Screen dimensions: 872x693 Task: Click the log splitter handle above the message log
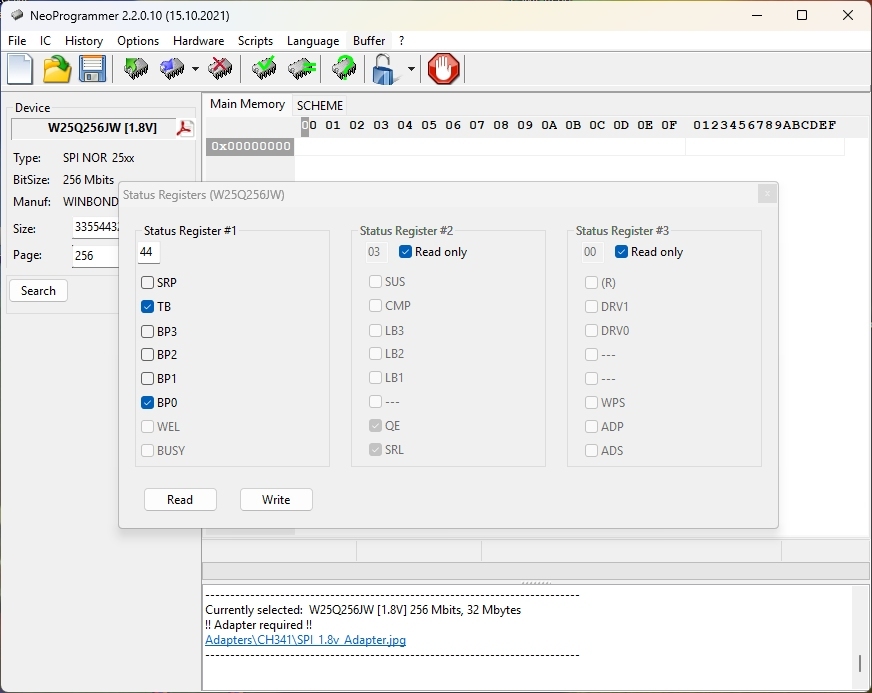(x=536, y=582)
